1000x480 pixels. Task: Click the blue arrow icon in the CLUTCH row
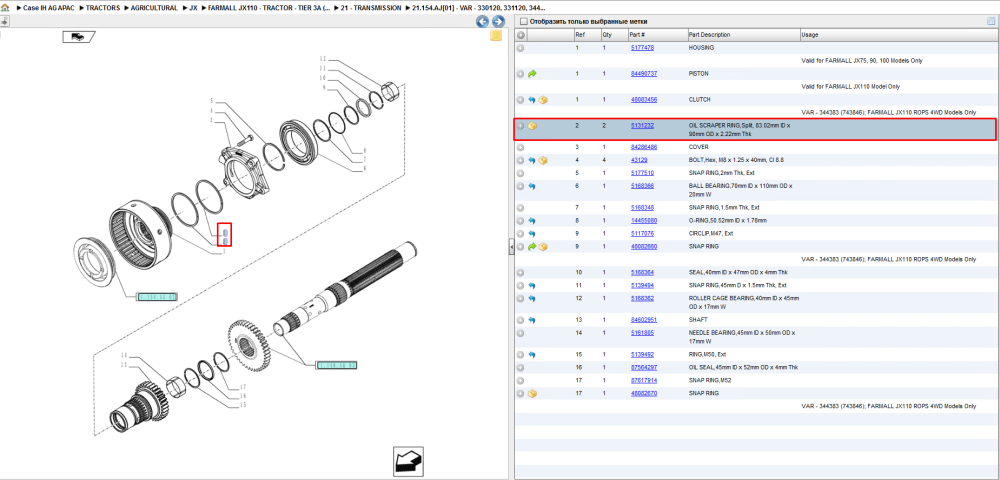coord(533,100)
